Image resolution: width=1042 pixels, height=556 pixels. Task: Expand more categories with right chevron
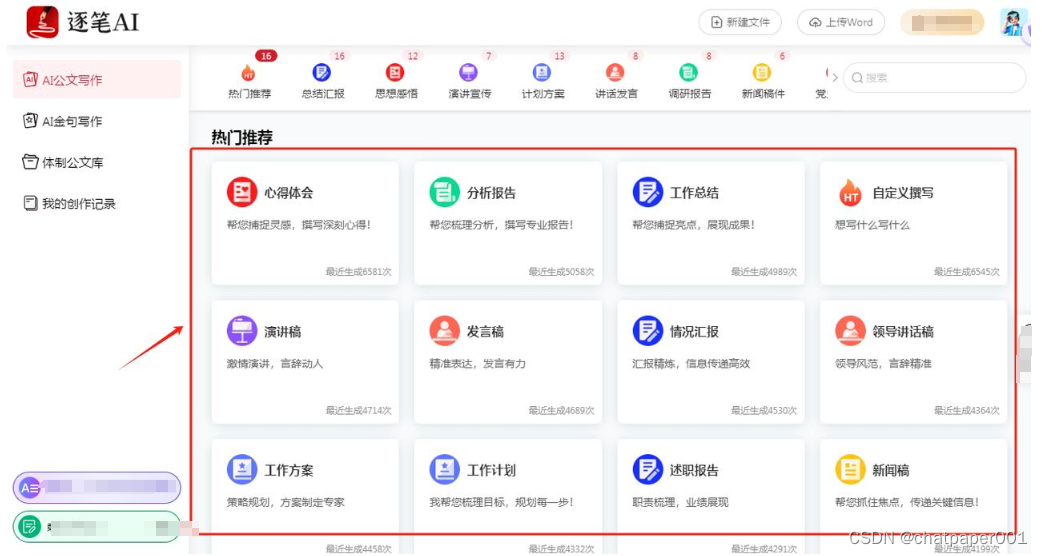pyautogui.click(x=835, y=77)
